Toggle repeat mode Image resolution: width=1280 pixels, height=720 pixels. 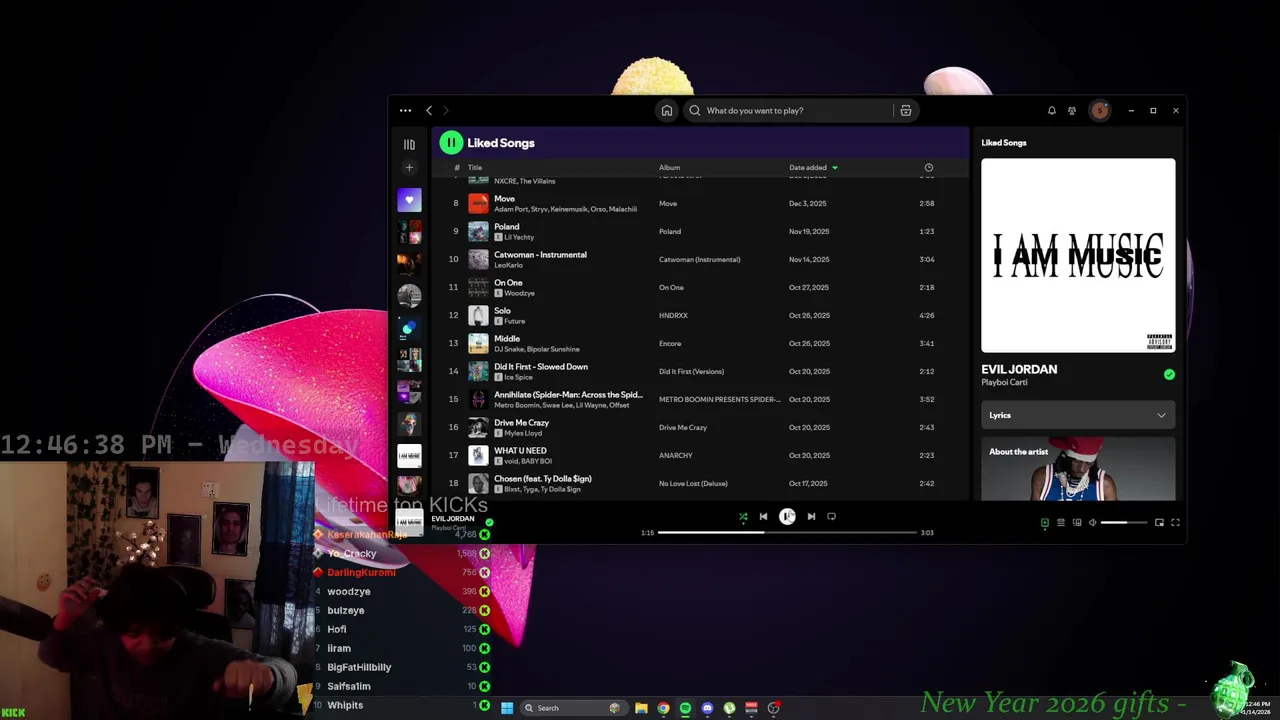click(831, 517)
